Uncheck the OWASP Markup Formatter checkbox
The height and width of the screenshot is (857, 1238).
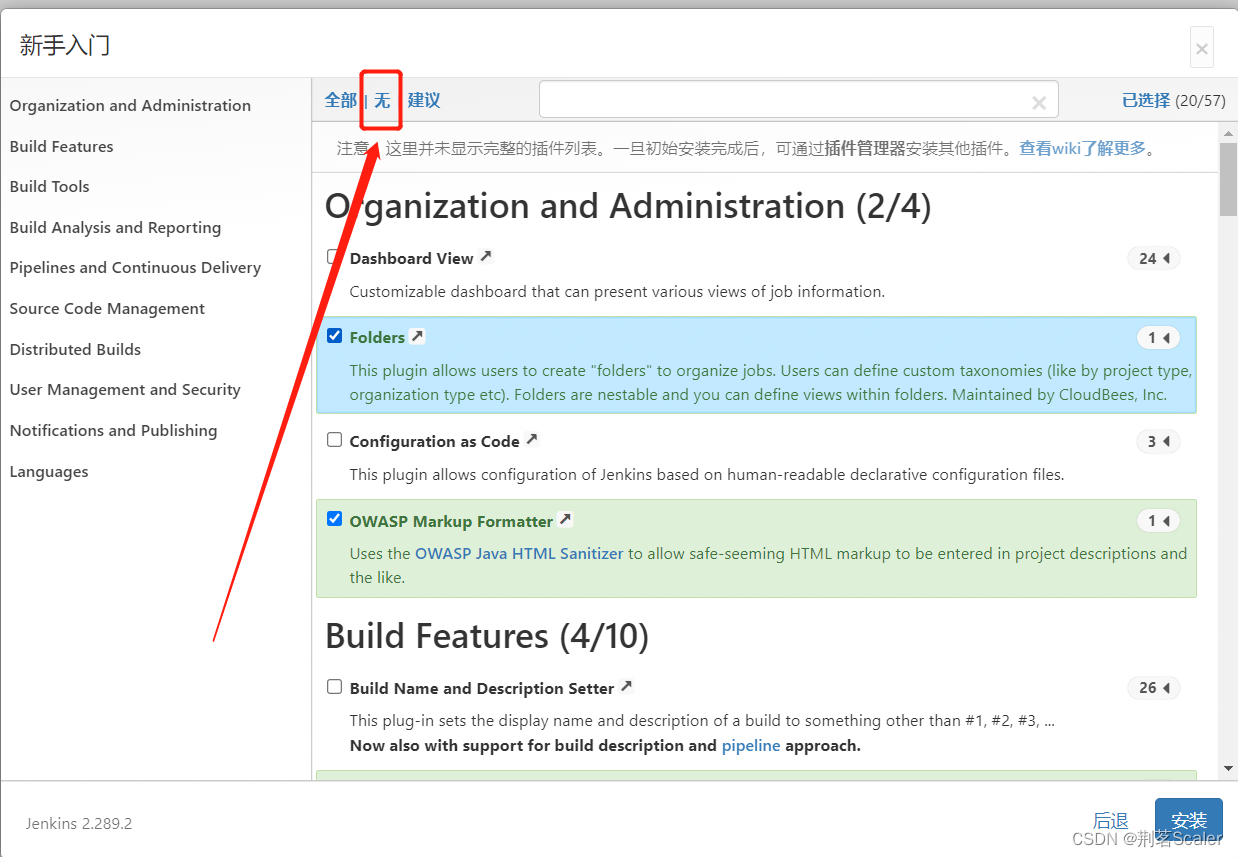(x=335, y=519)
